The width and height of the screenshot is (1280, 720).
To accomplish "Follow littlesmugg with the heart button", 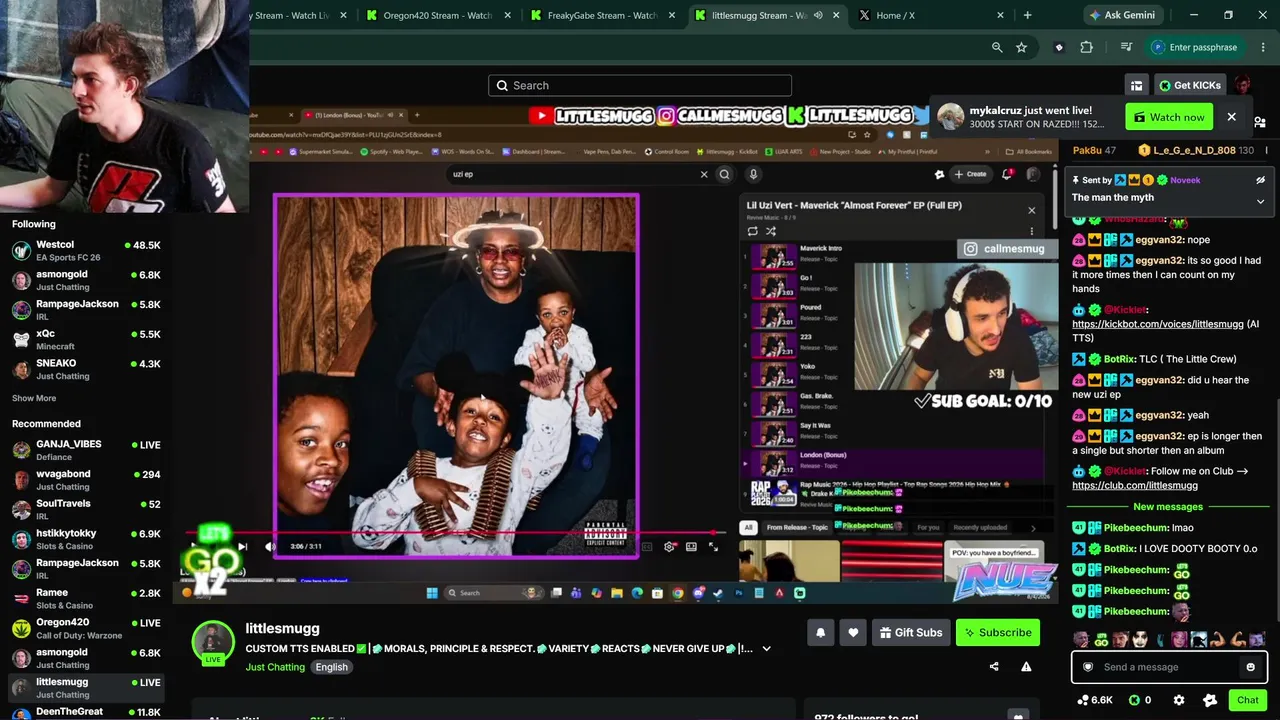I will (x=853, y=632).
